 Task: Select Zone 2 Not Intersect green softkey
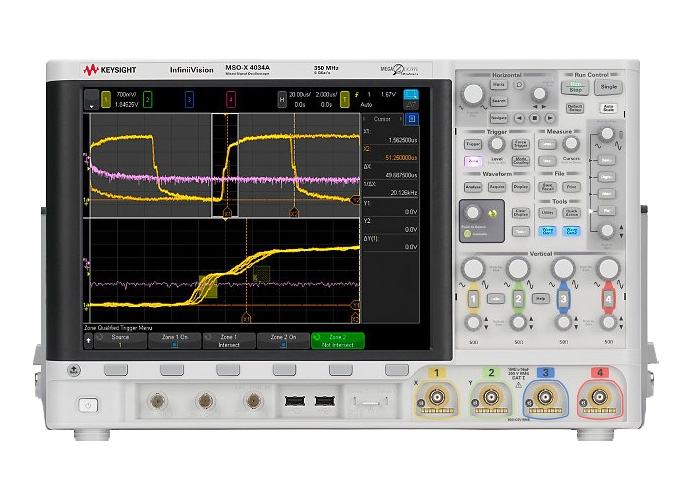(x=338, y=340)
